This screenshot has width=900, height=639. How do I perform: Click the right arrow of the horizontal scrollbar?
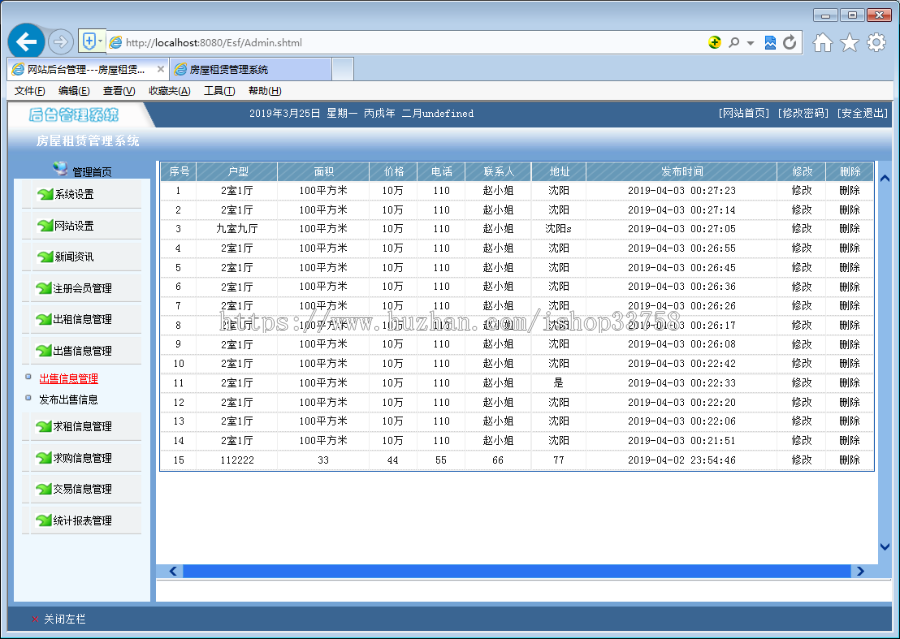[x=860, y=570]
